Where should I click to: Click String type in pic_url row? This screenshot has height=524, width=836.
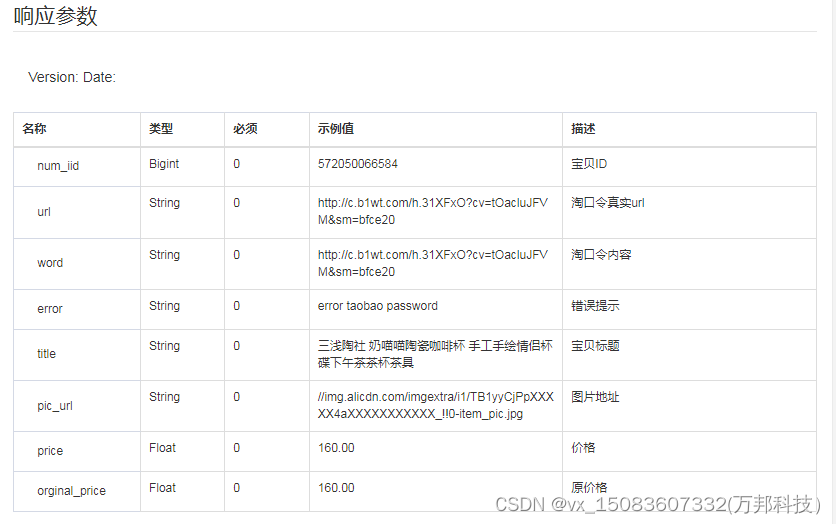point(165,397)
